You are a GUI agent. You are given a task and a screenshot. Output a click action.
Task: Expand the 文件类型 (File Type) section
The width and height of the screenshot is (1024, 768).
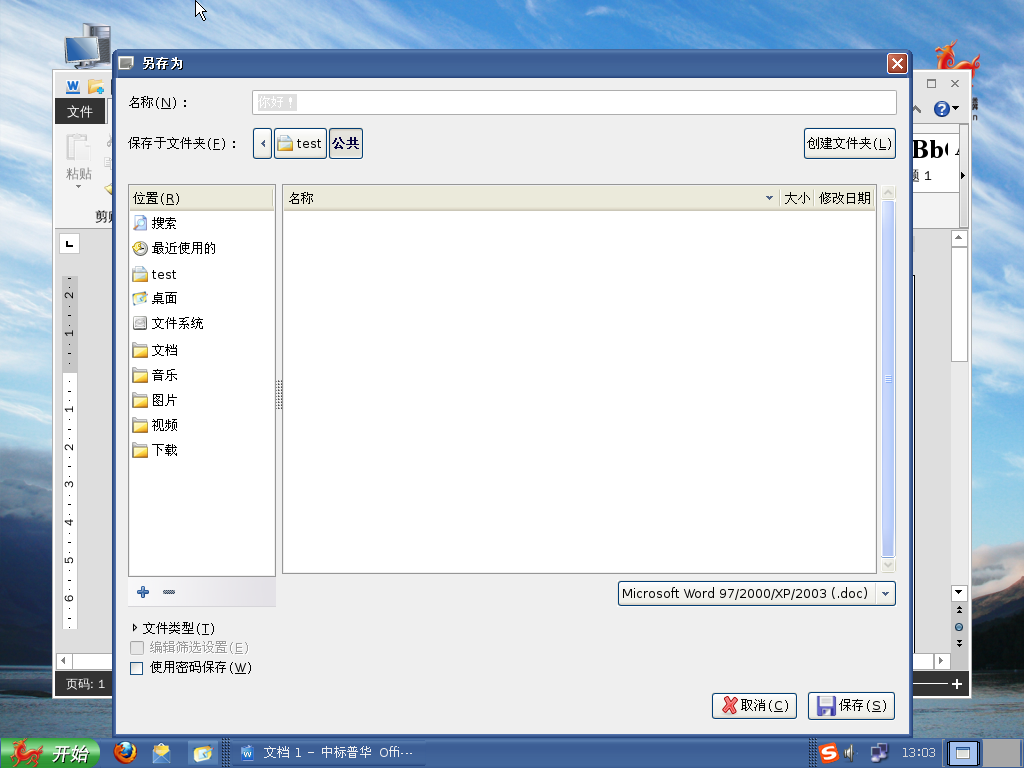click(178, 628)
